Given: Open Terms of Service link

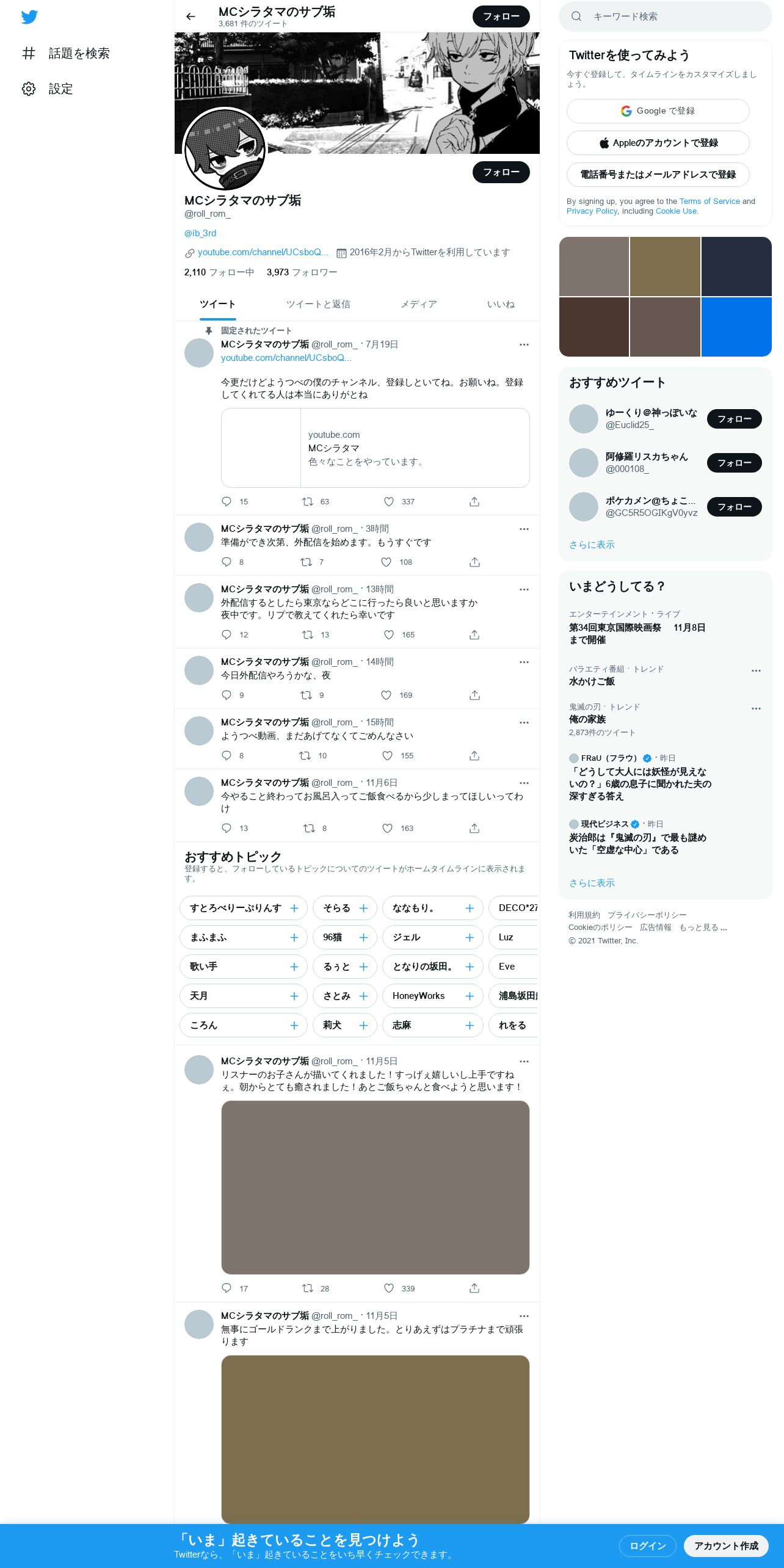Looking at the screenshot, I should [x=710, y=201].
